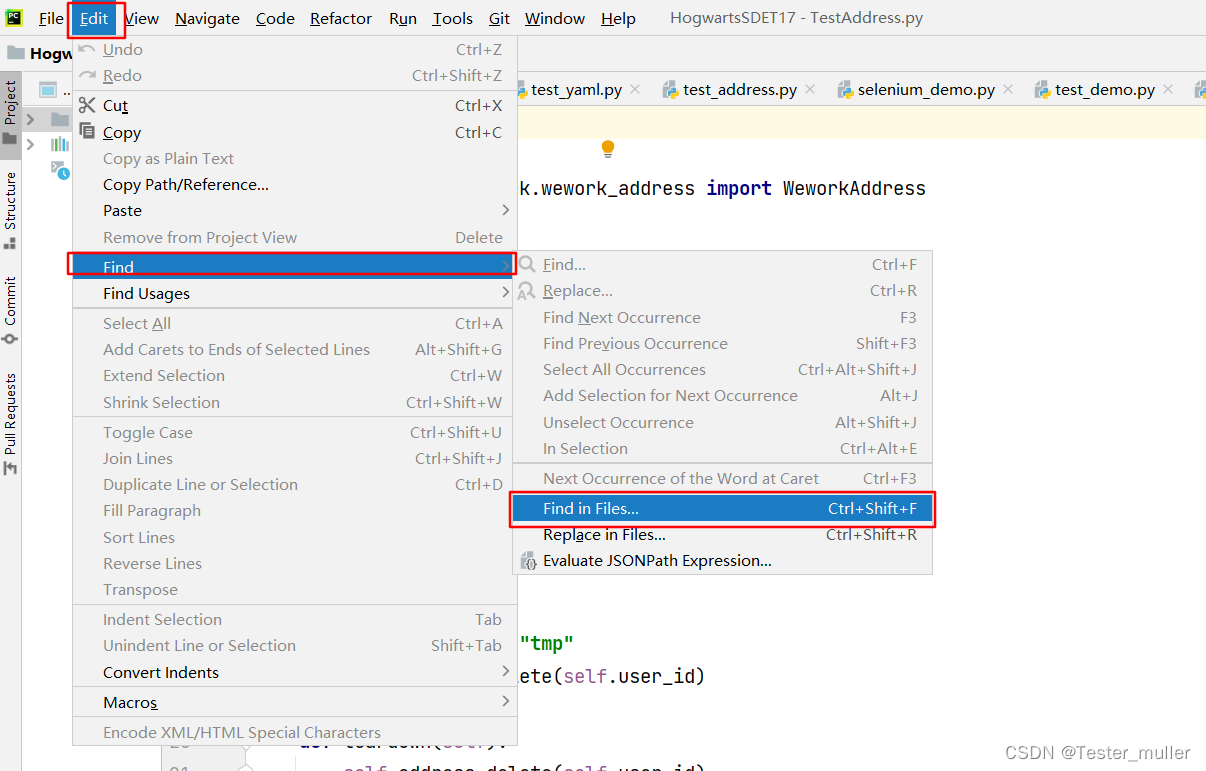
Task: Click the Python file icon on test_demo.py tab
Action: pos(1042,90)
